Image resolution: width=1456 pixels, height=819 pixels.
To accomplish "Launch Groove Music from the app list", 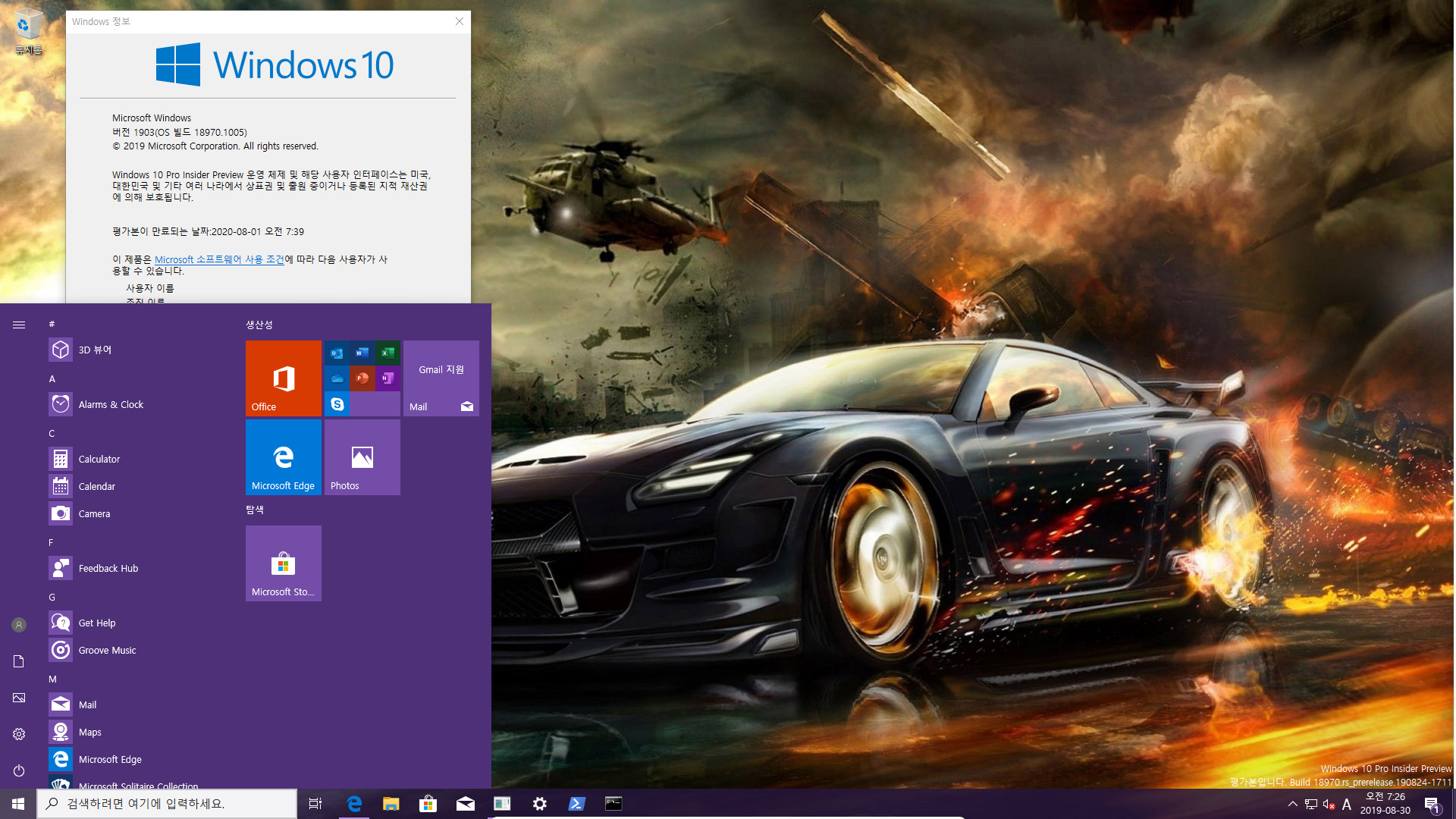I will pos(136,650).
